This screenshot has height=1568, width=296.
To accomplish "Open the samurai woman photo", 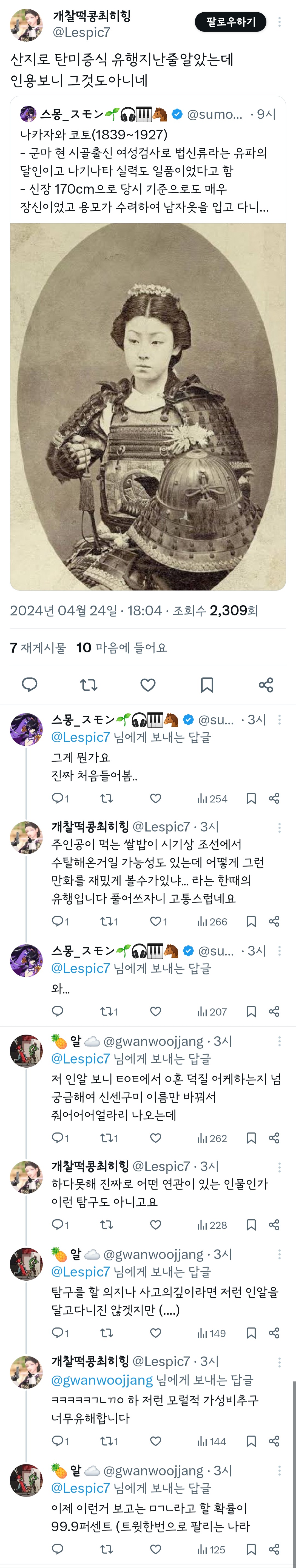I will (148, 407).
